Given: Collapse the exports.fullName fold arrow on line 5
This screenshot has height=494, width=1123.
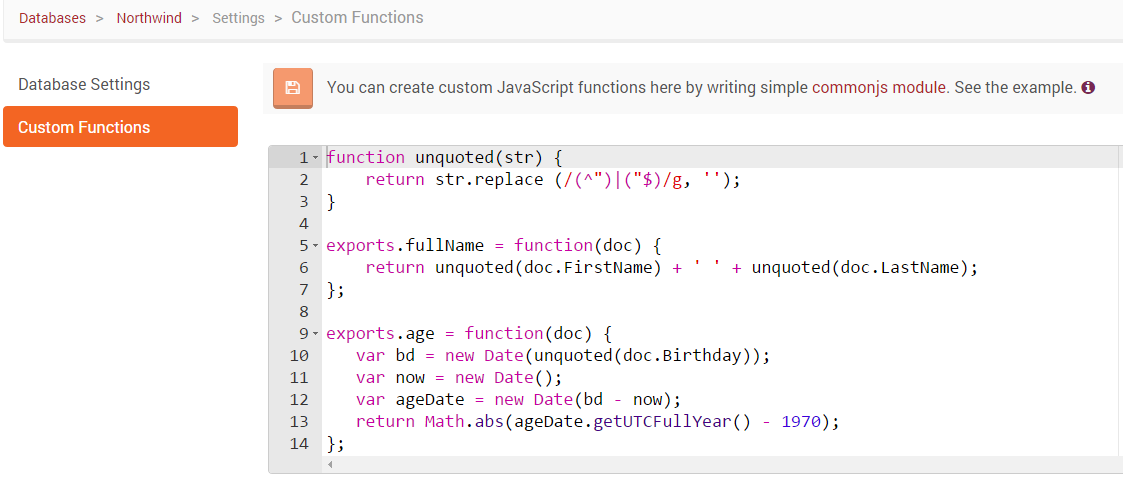Looking at the screenshot, I should (316, 246).
